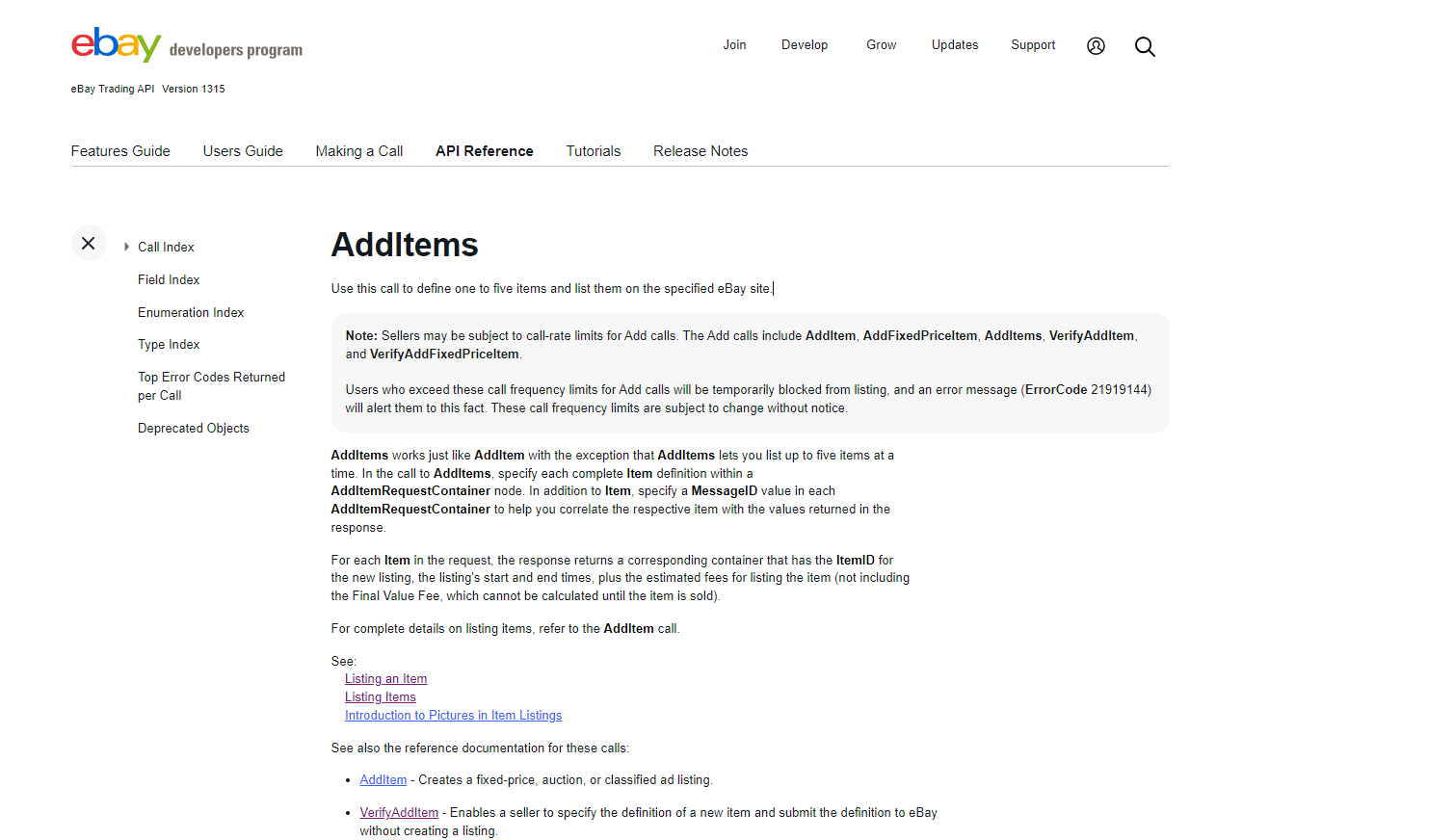Switch to the Making a Call tab

coord(359,151)
